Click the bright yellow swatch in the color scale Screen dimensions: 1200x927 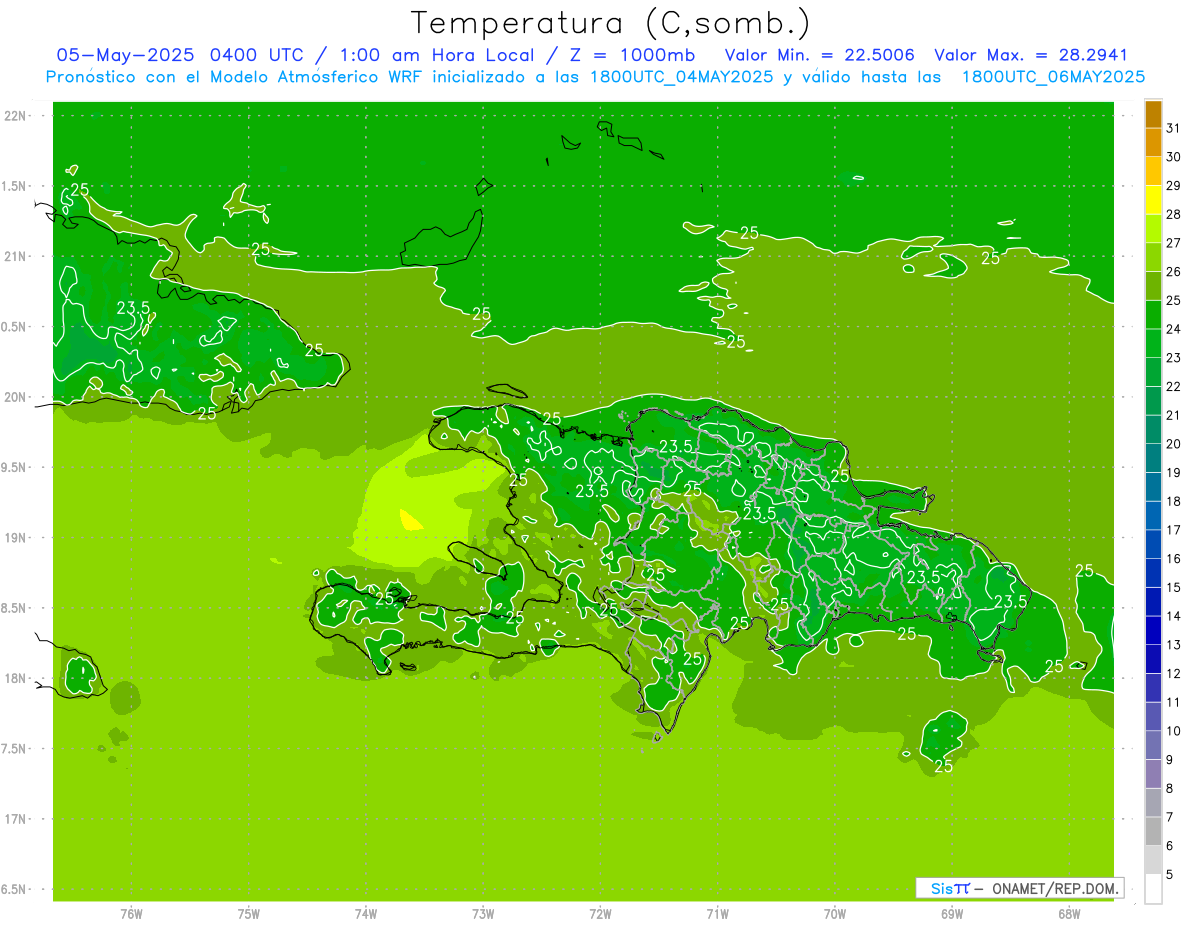[1153, 199]
